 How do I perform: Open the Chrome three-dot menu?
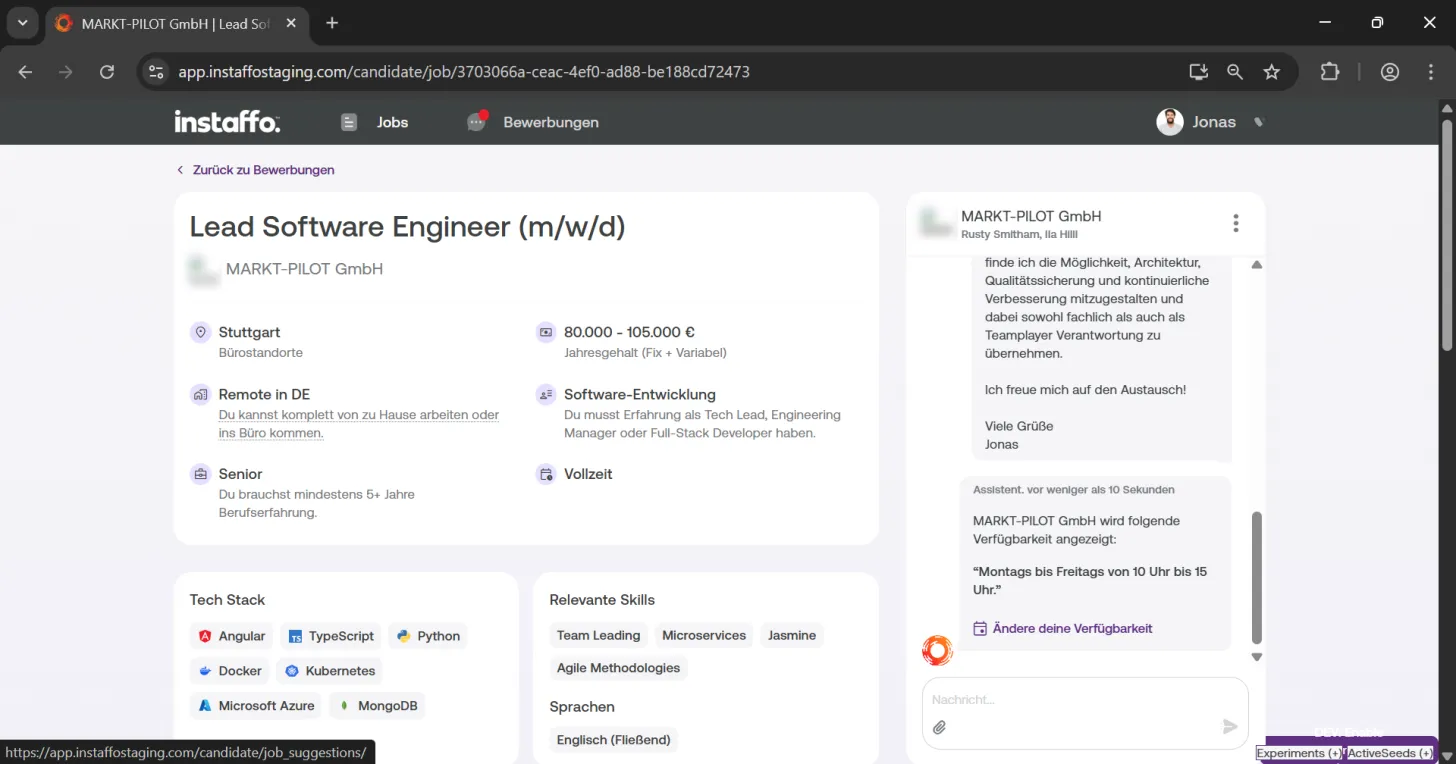pos(1431,72)
